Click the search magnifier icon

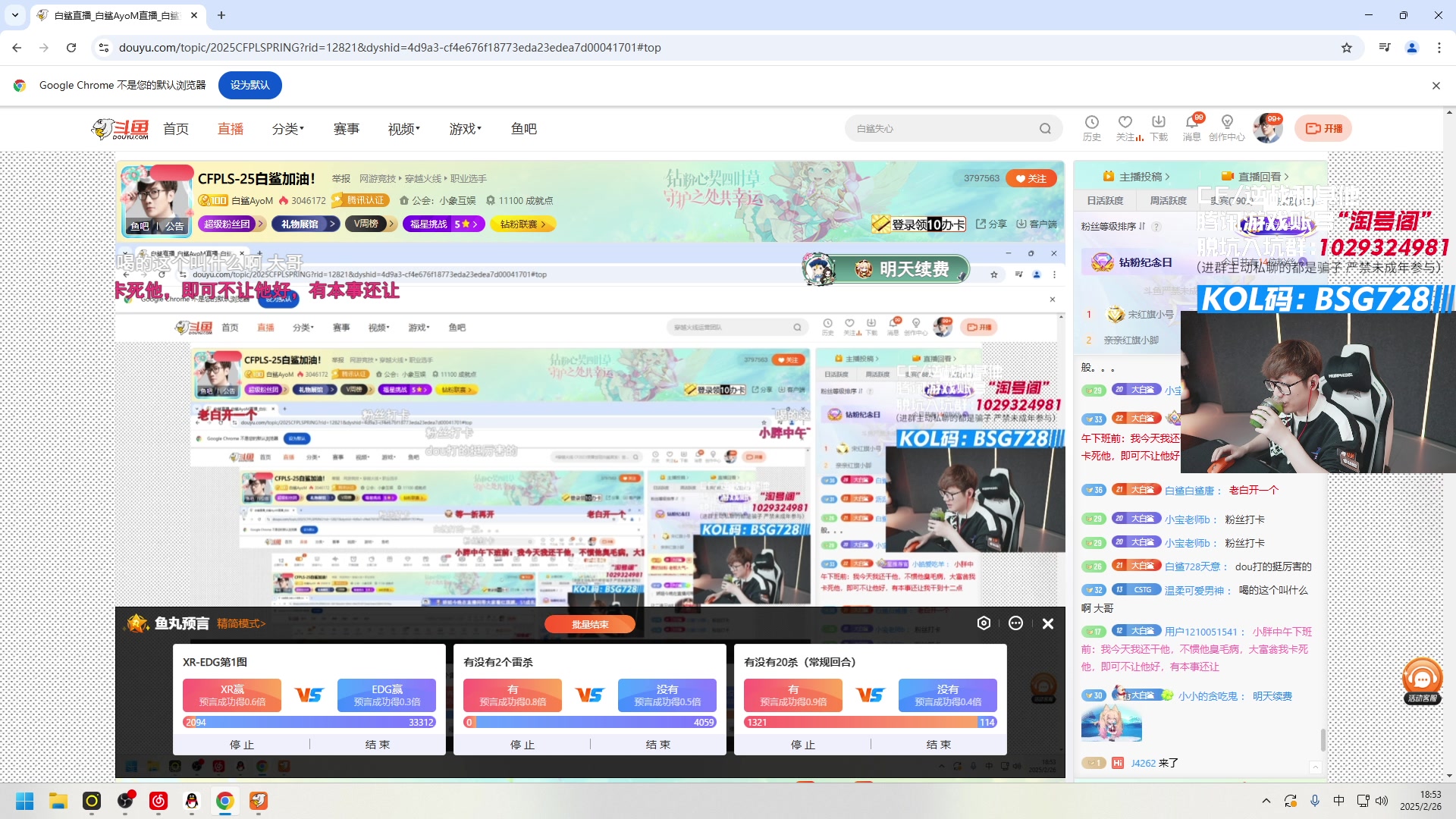(x=1045, y=129)
